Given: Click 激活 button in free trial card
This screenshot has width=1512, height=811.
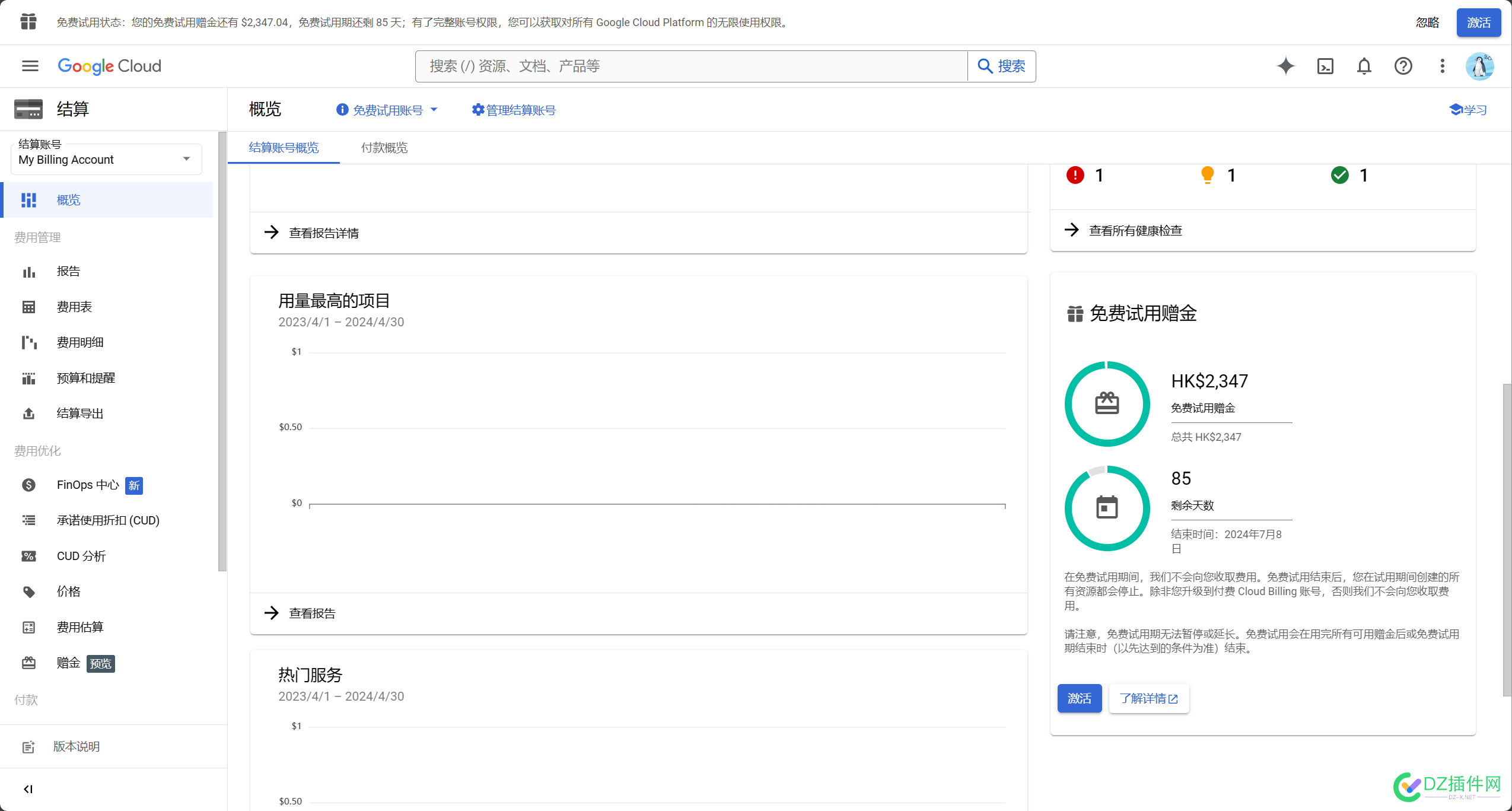Looking at the screenshot, I should point(1079,698).
